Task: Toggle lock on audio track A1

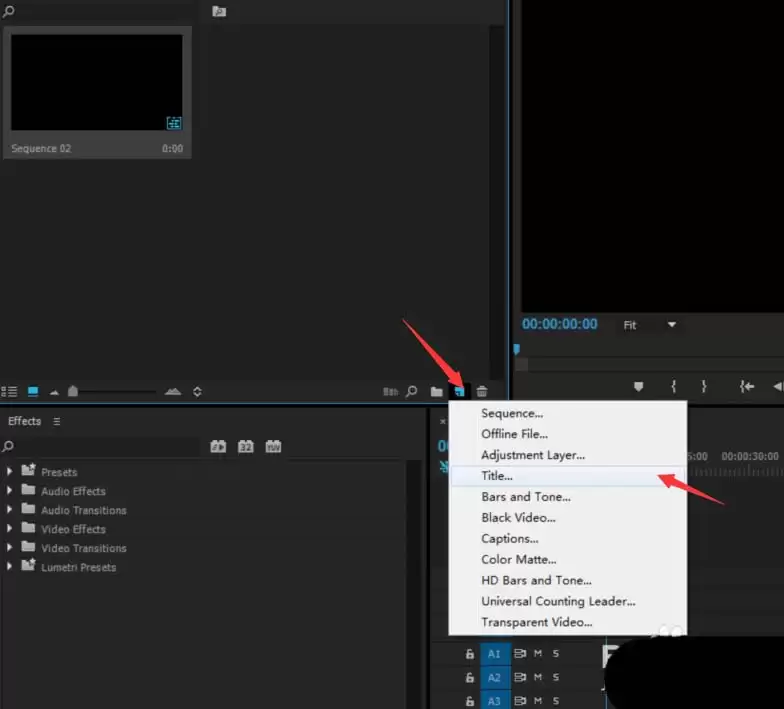Action: (x=469, y=654)
